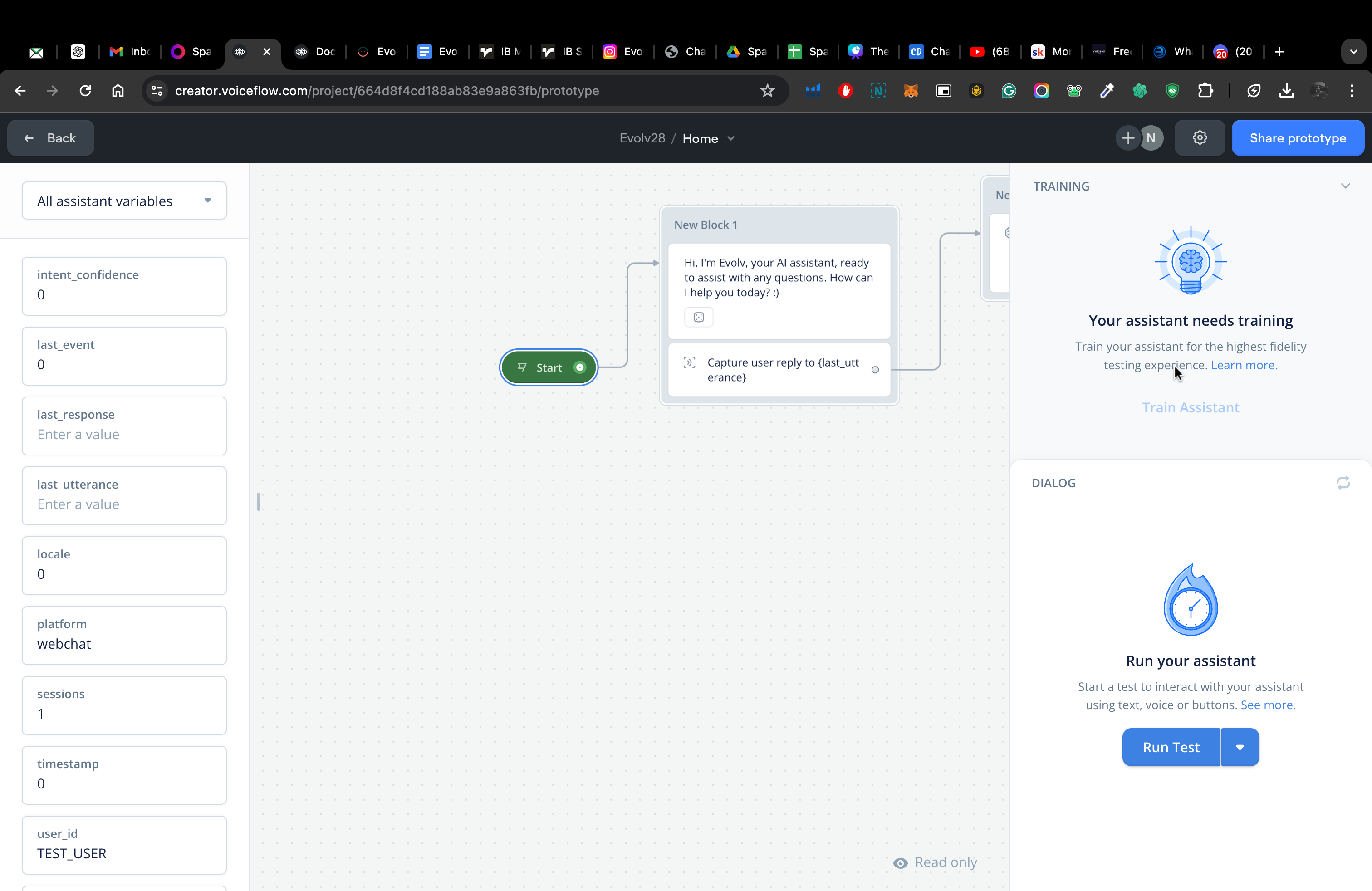Click the capture step listen icon

point(689,362)
